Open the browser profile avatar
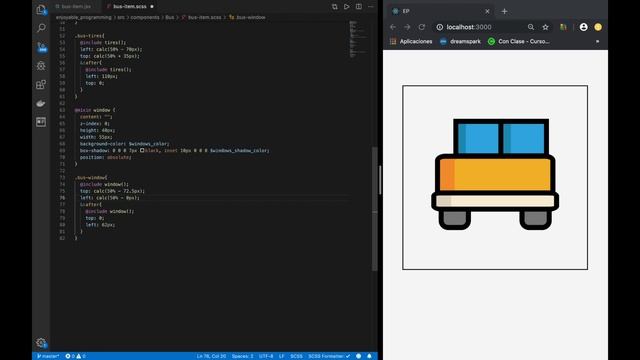This screenshot has width=640, height=360. [x=584, y=27]
